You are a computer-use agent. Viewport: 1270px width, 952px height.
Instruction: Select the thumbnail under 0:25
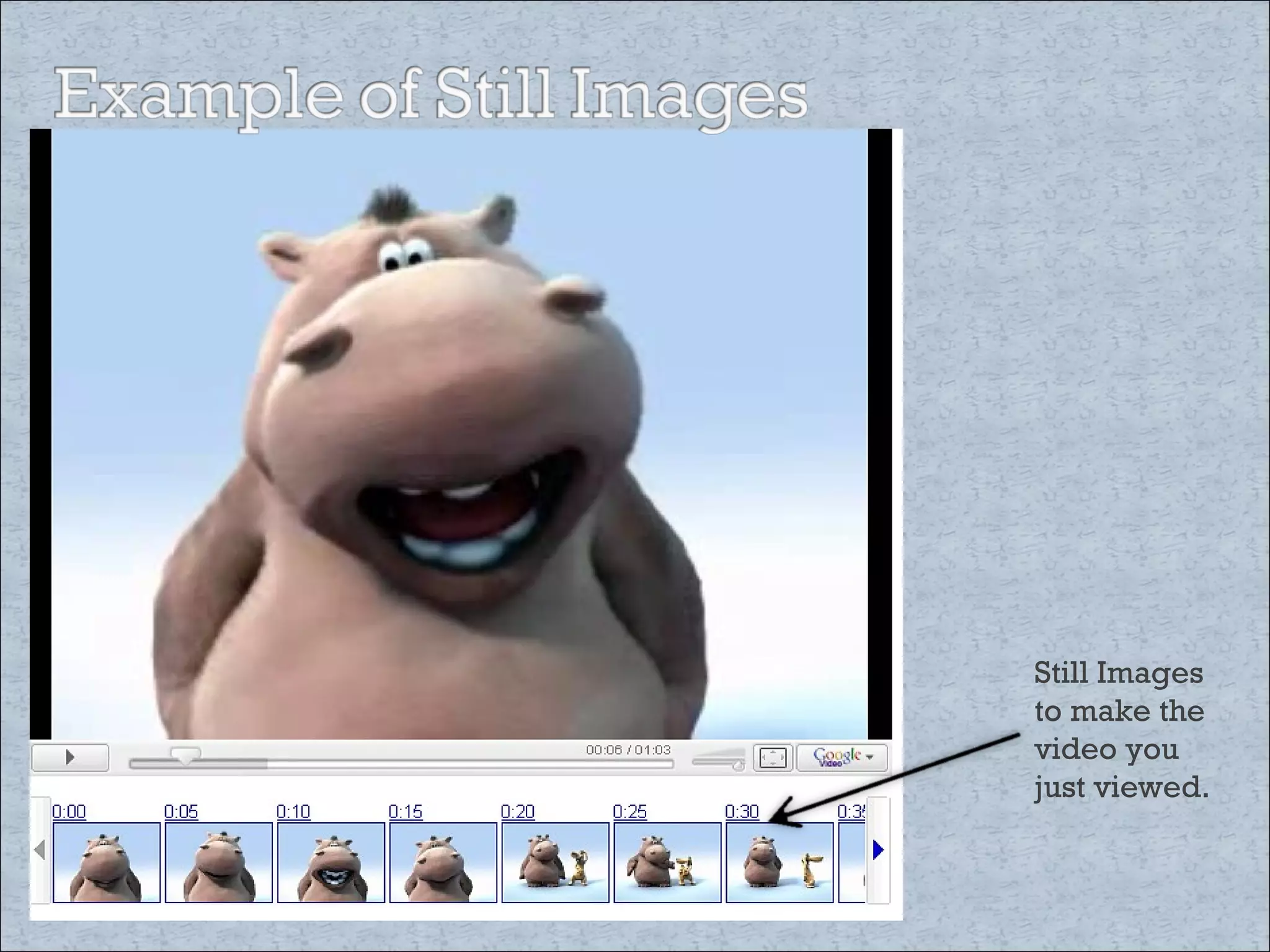tap(668, 862)
